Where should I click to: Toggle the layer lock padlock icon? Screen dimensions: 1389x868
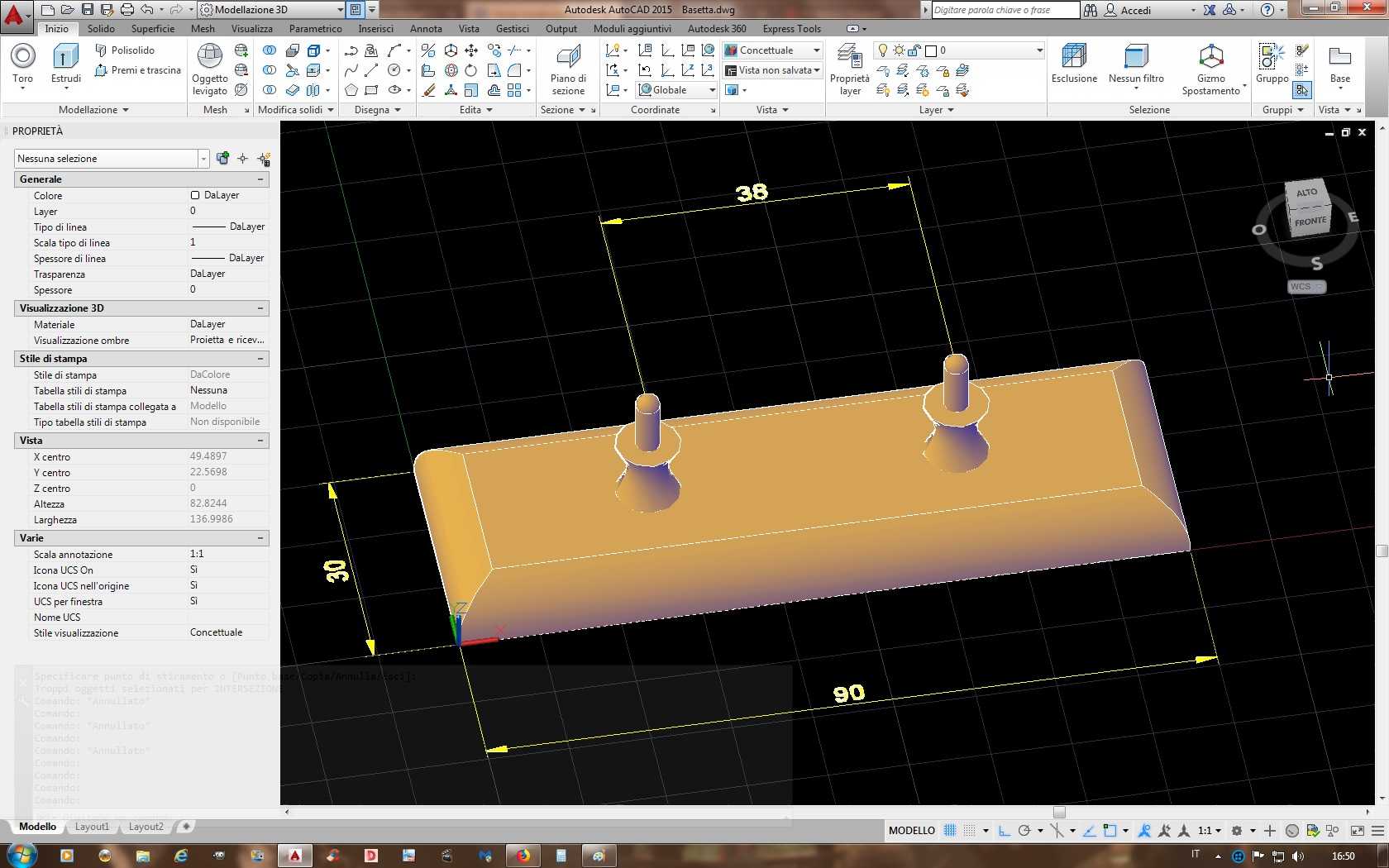coord(914,50)
